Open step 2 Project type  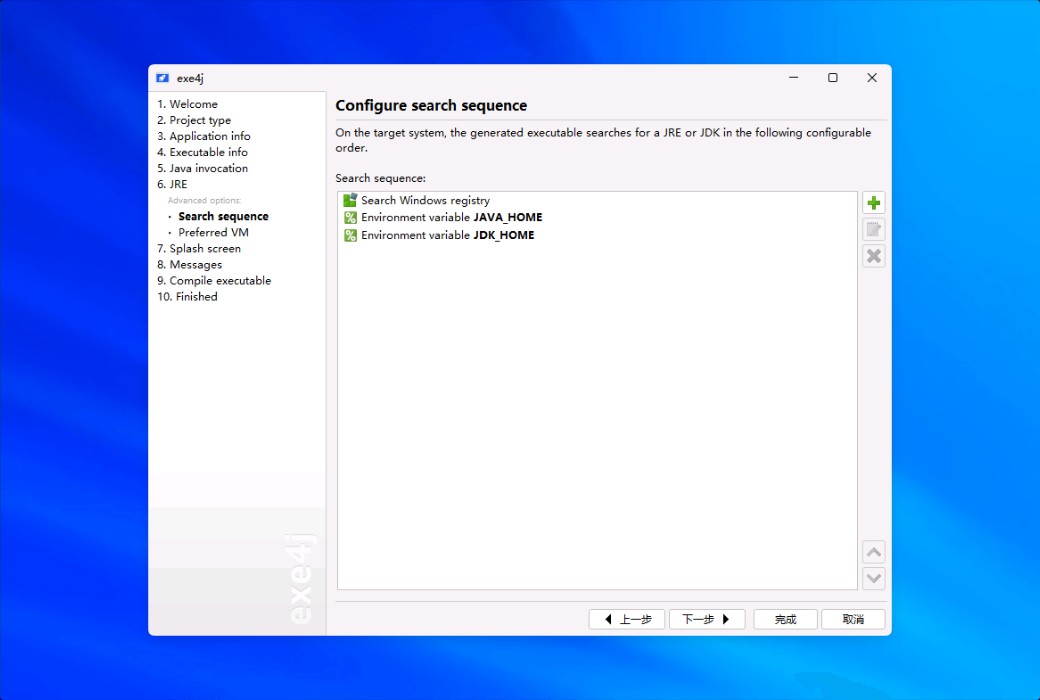(194, 120)
